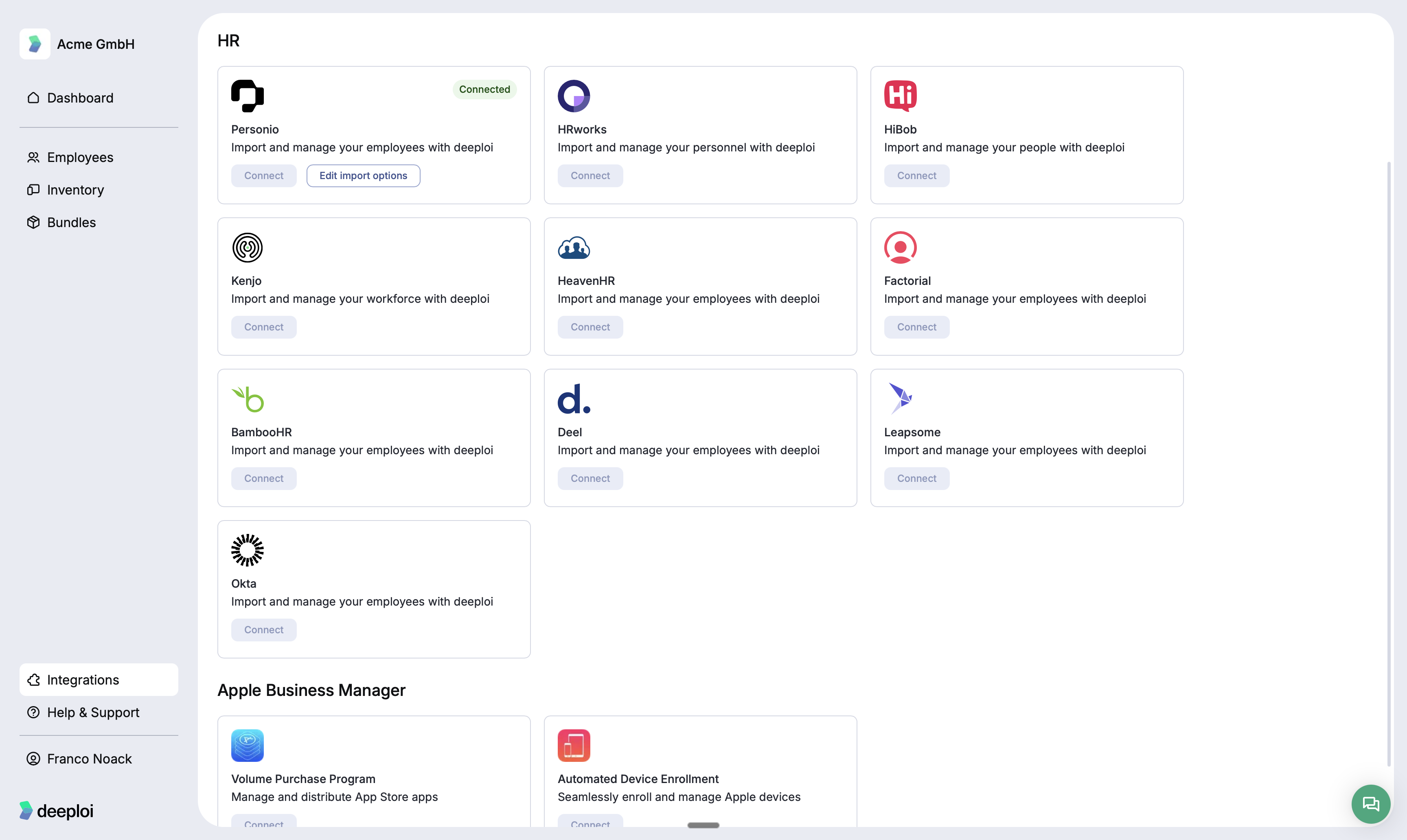Click the Okta card title

coord(243,584)
